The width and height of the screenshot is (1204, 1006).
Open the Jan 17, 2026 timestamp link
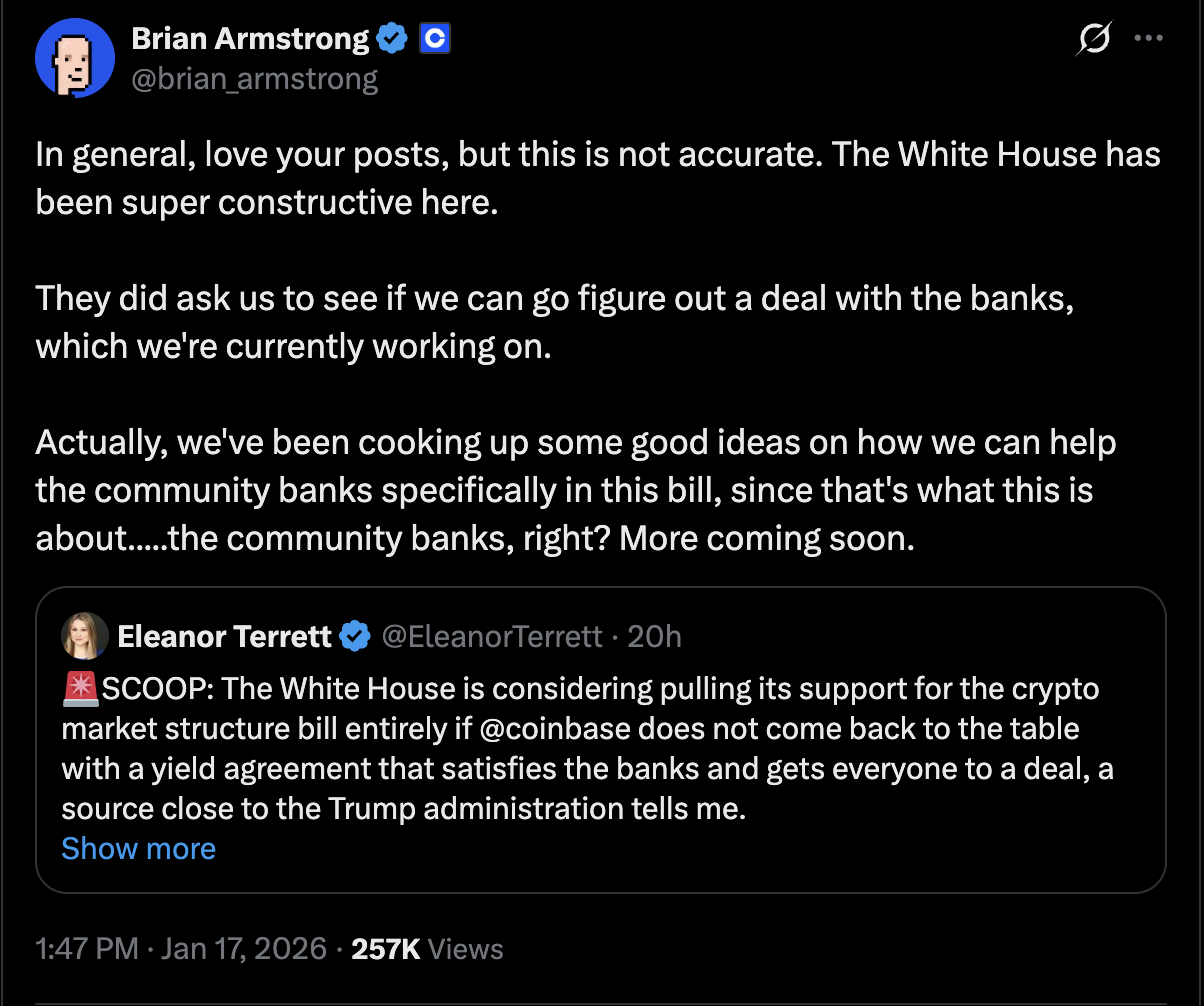(180, 948)
